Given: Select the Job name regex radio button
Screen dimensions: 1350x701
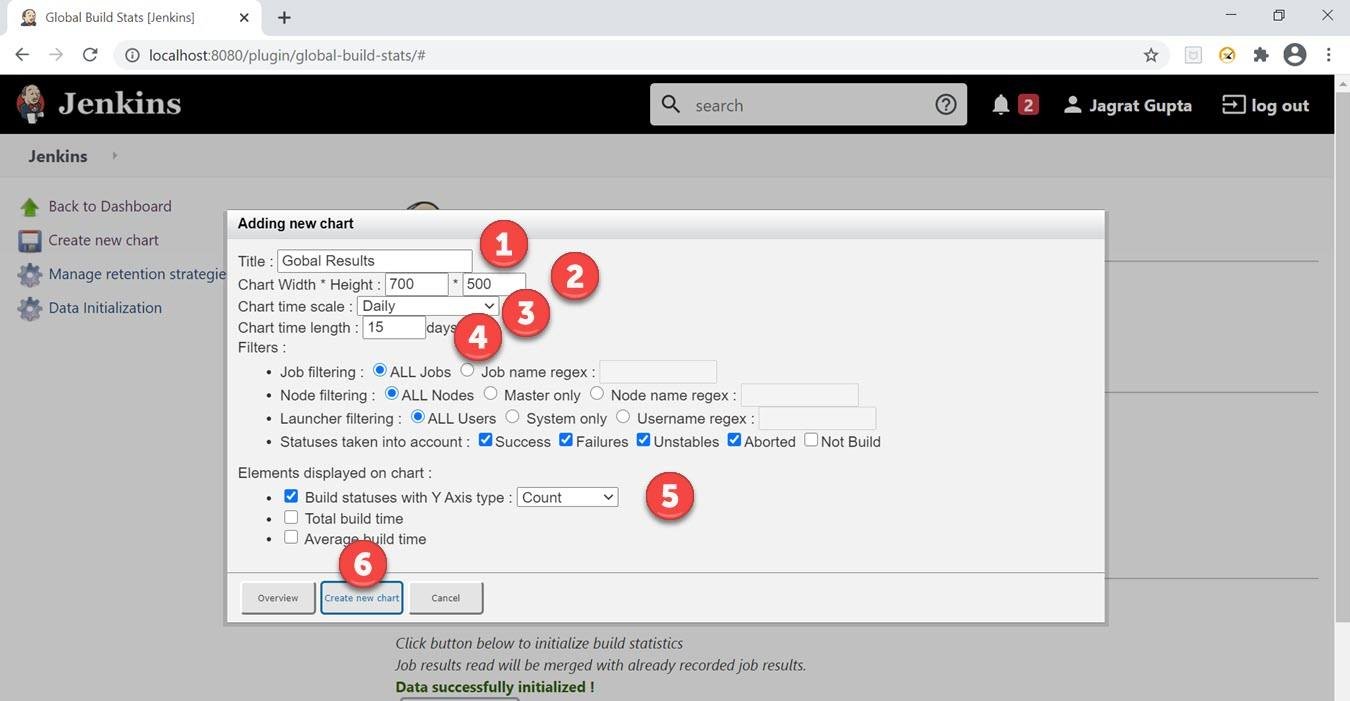Looking at the screenshot, I should [467, 371].
